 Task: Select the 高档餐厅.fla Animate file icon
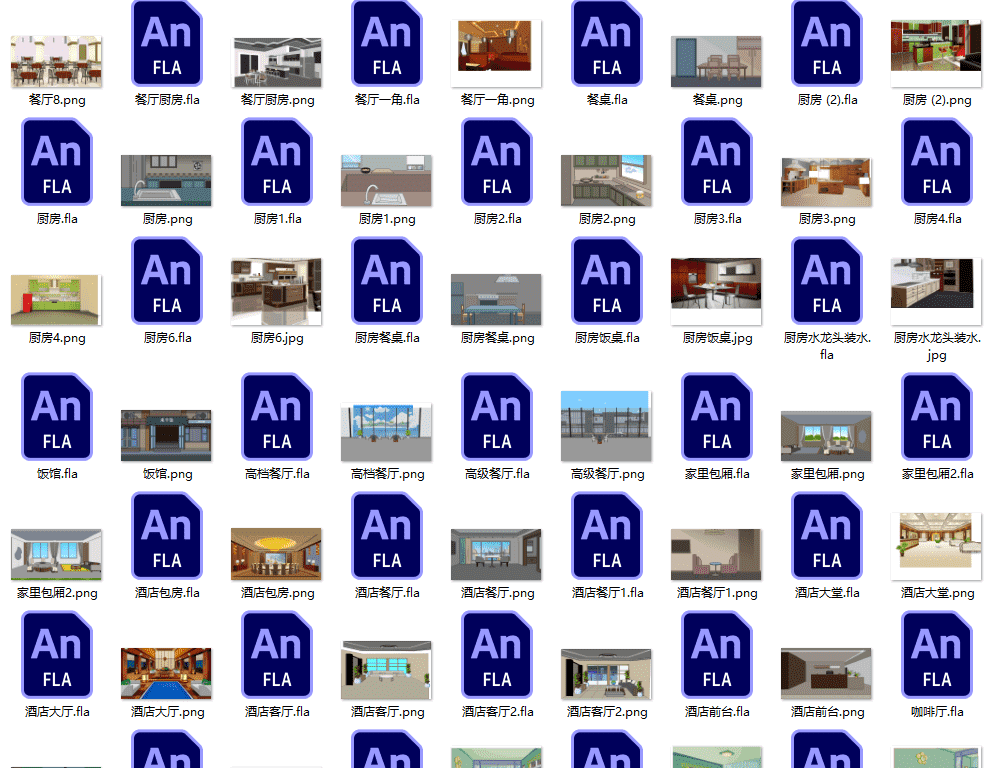pos(277,417)
